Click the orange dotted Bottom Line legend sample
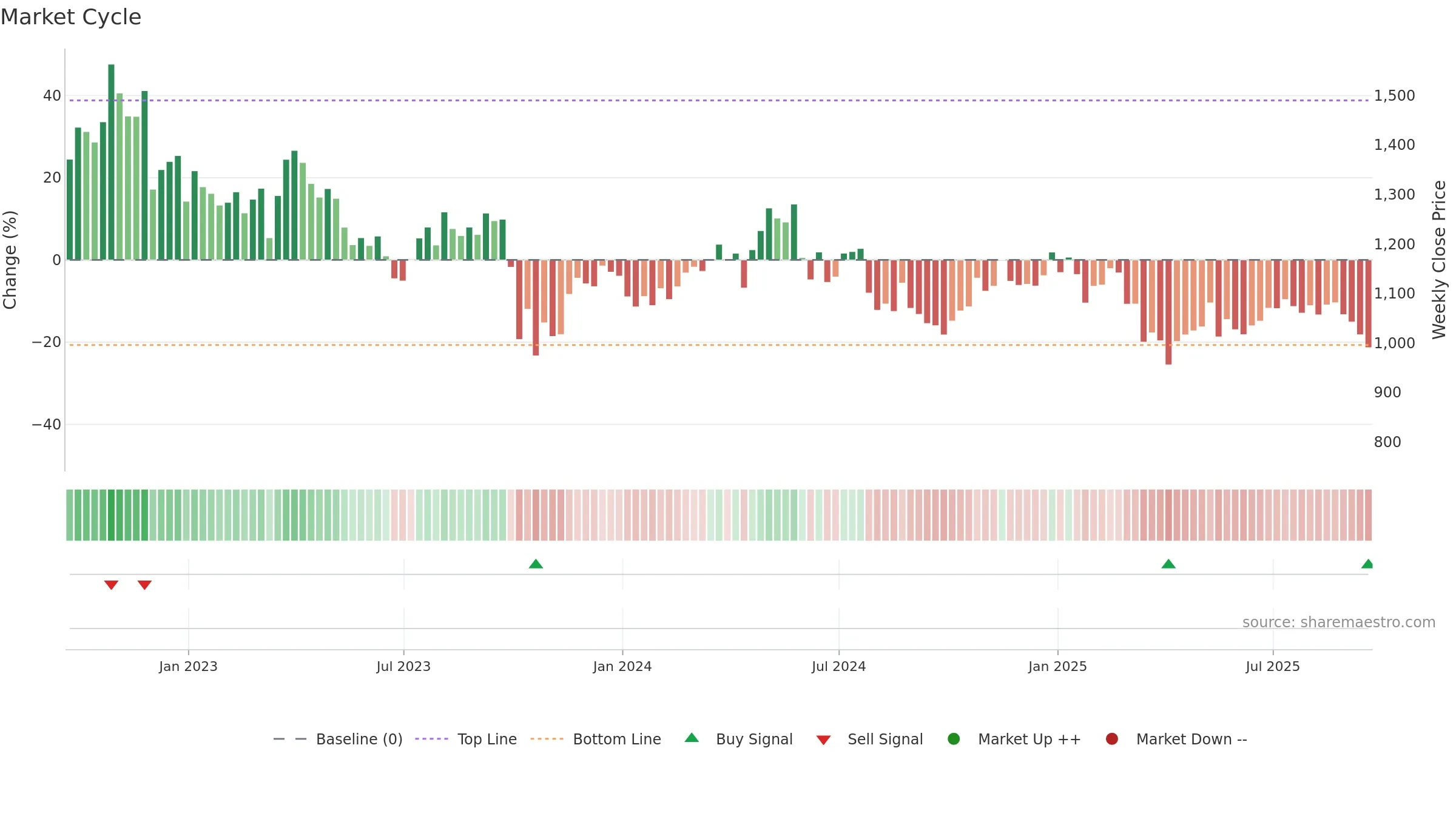1456x819 pixels. 547,739
